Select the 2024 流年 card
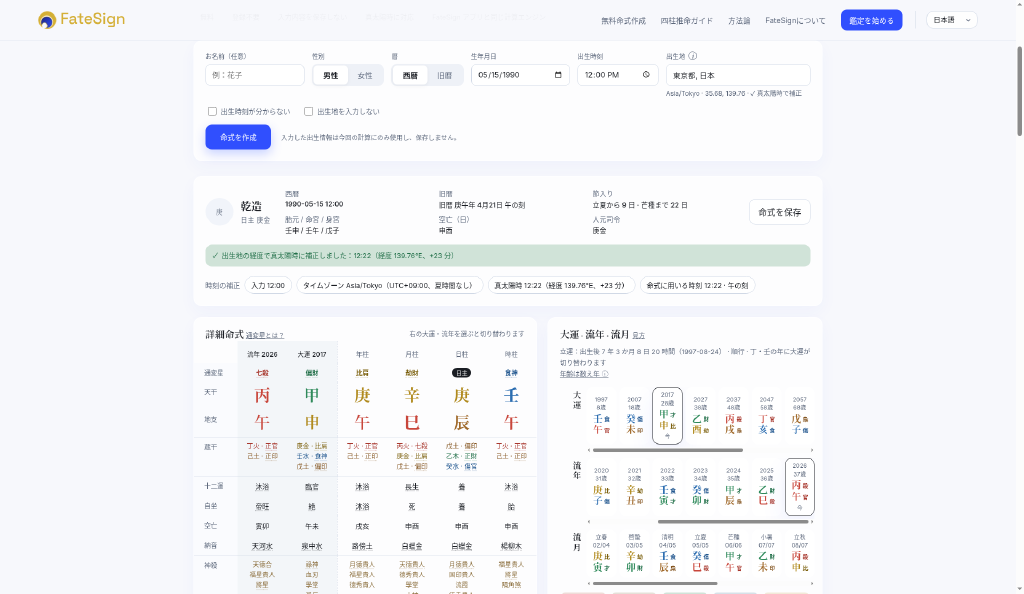The image size is (1024, 594). (x=733, y=486)
